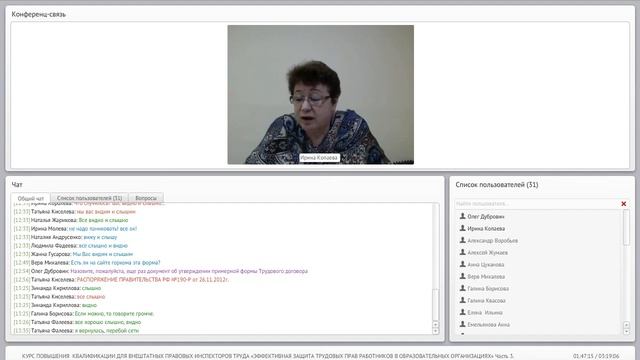Switch to the Общий чат tab

[31, 198]
